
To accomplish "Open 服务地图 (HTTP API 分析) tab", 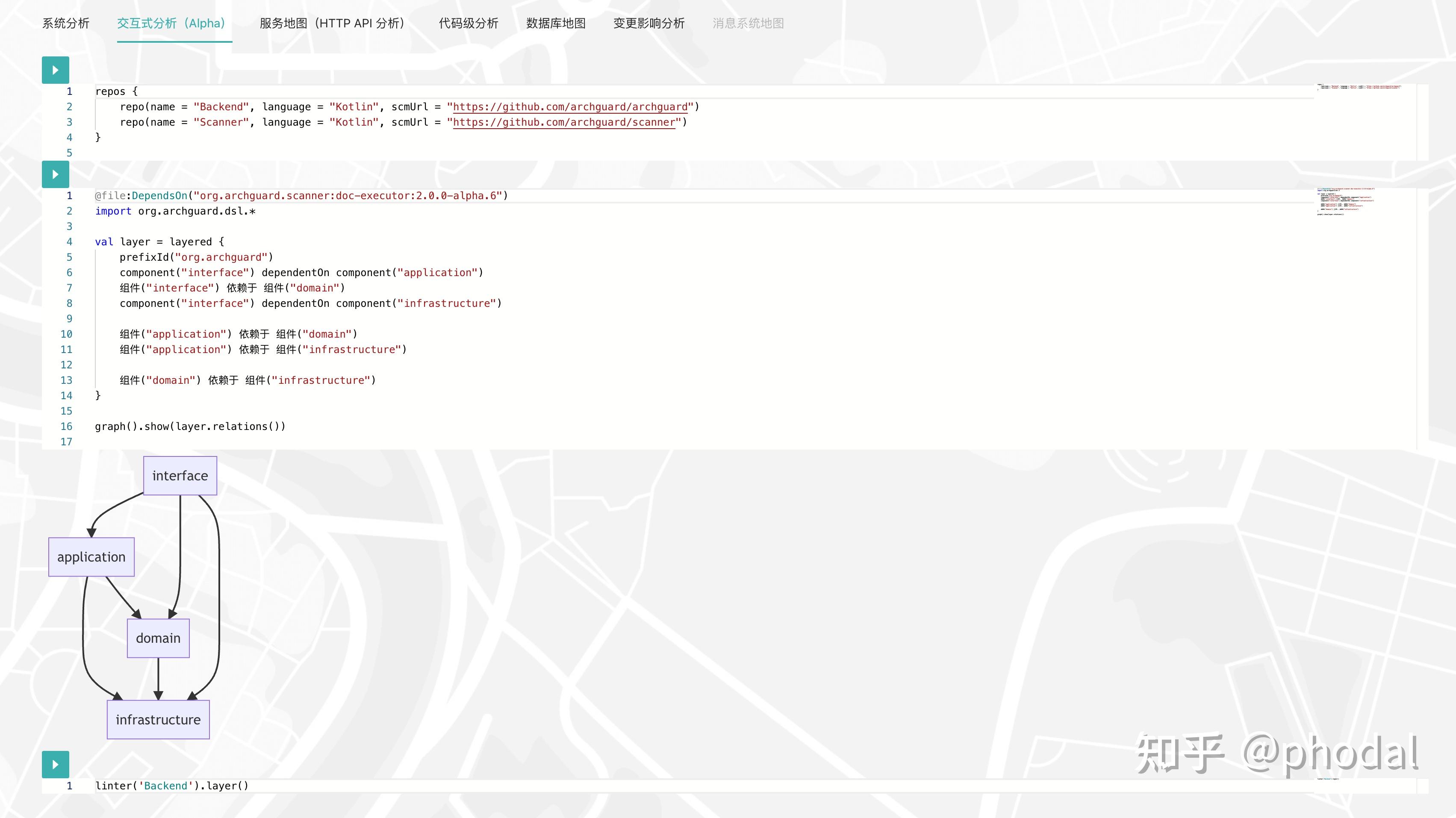I will (x=334, y=23).
